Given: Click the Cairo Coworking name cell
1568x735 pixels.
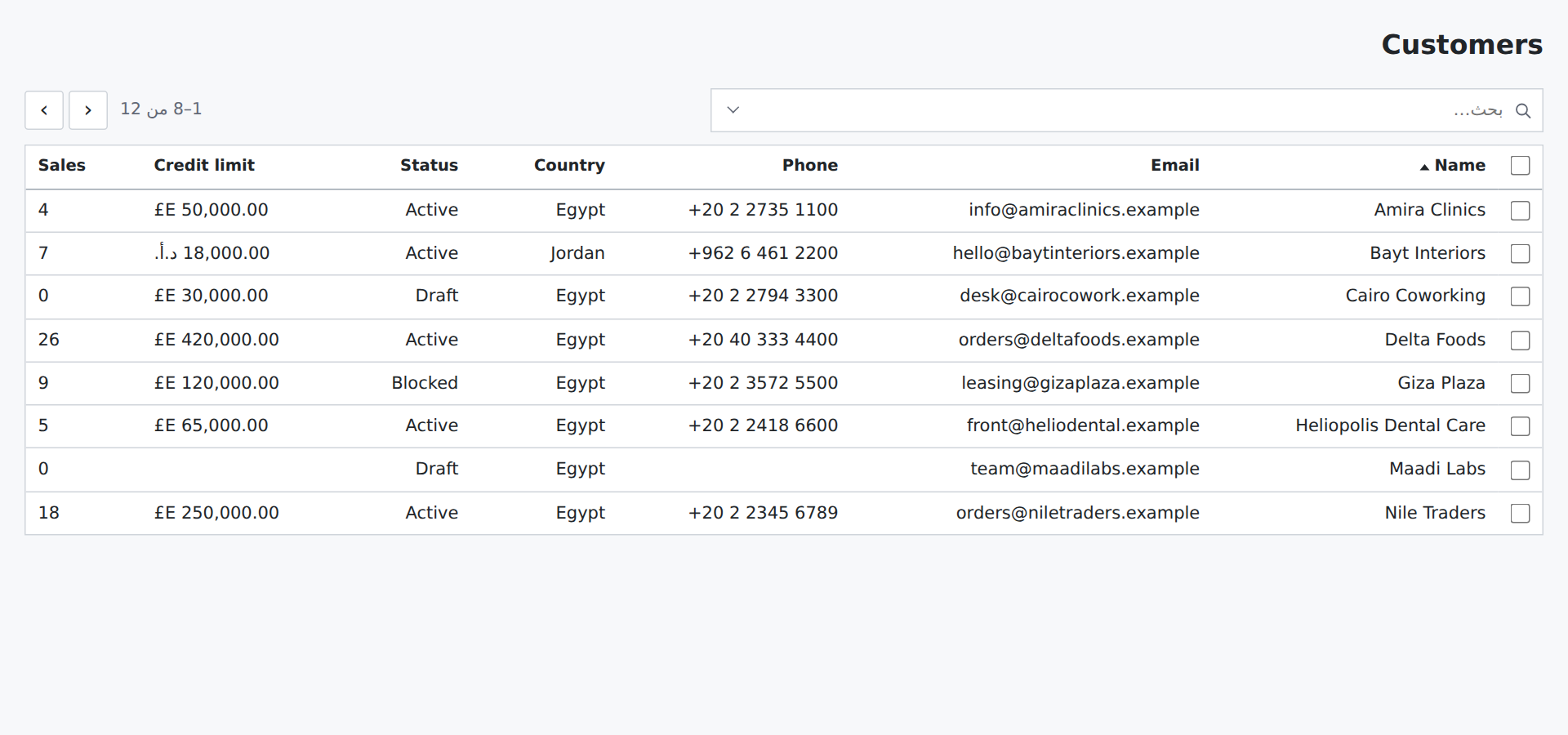Looking at the screenshot, I should pyautogui.click(x=1415, y=296).
